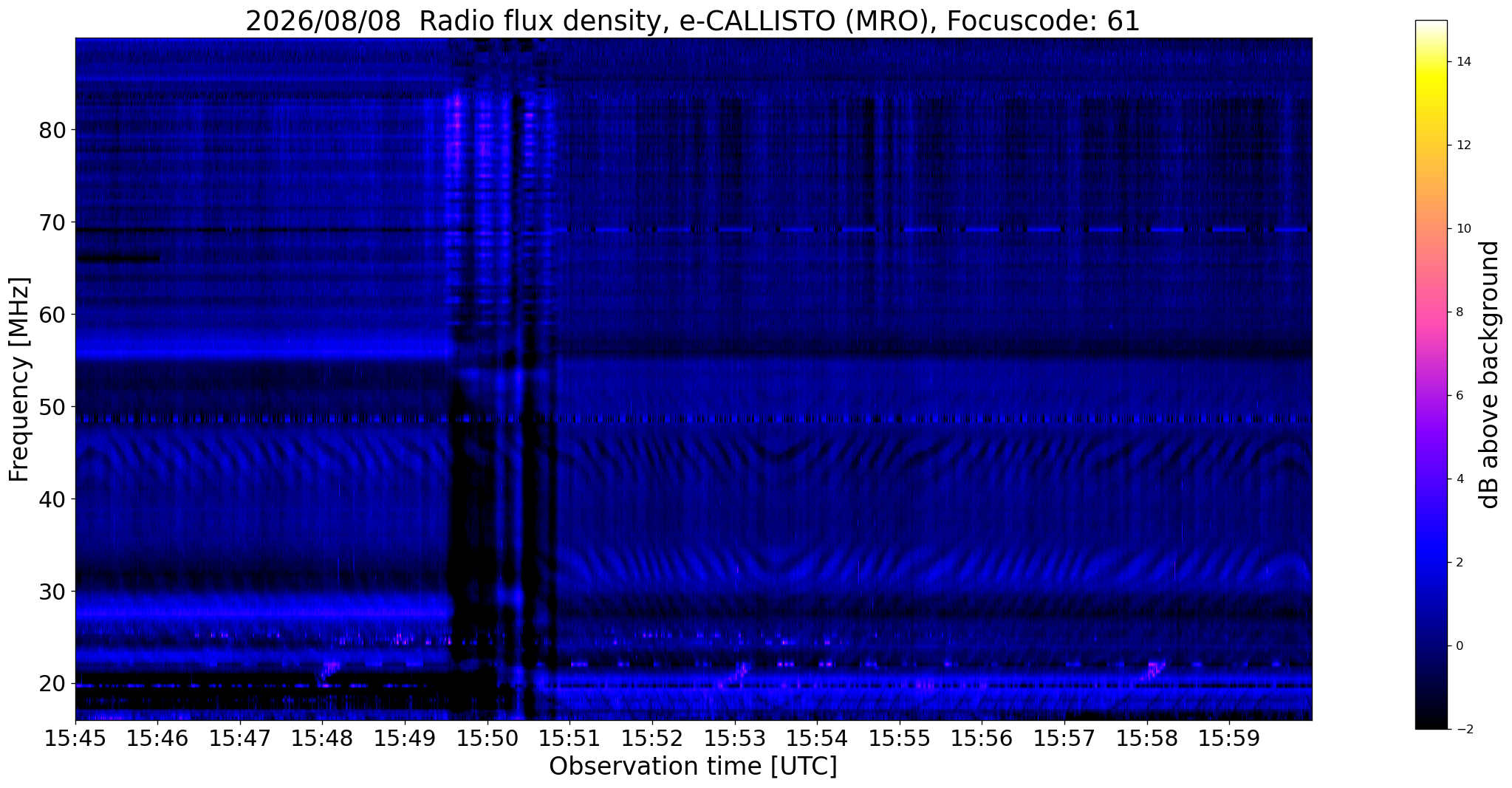Click the 8 dB colorbar tick label
The width and height of the screenshot is (1512, 788).
[x=1459, y=312]
